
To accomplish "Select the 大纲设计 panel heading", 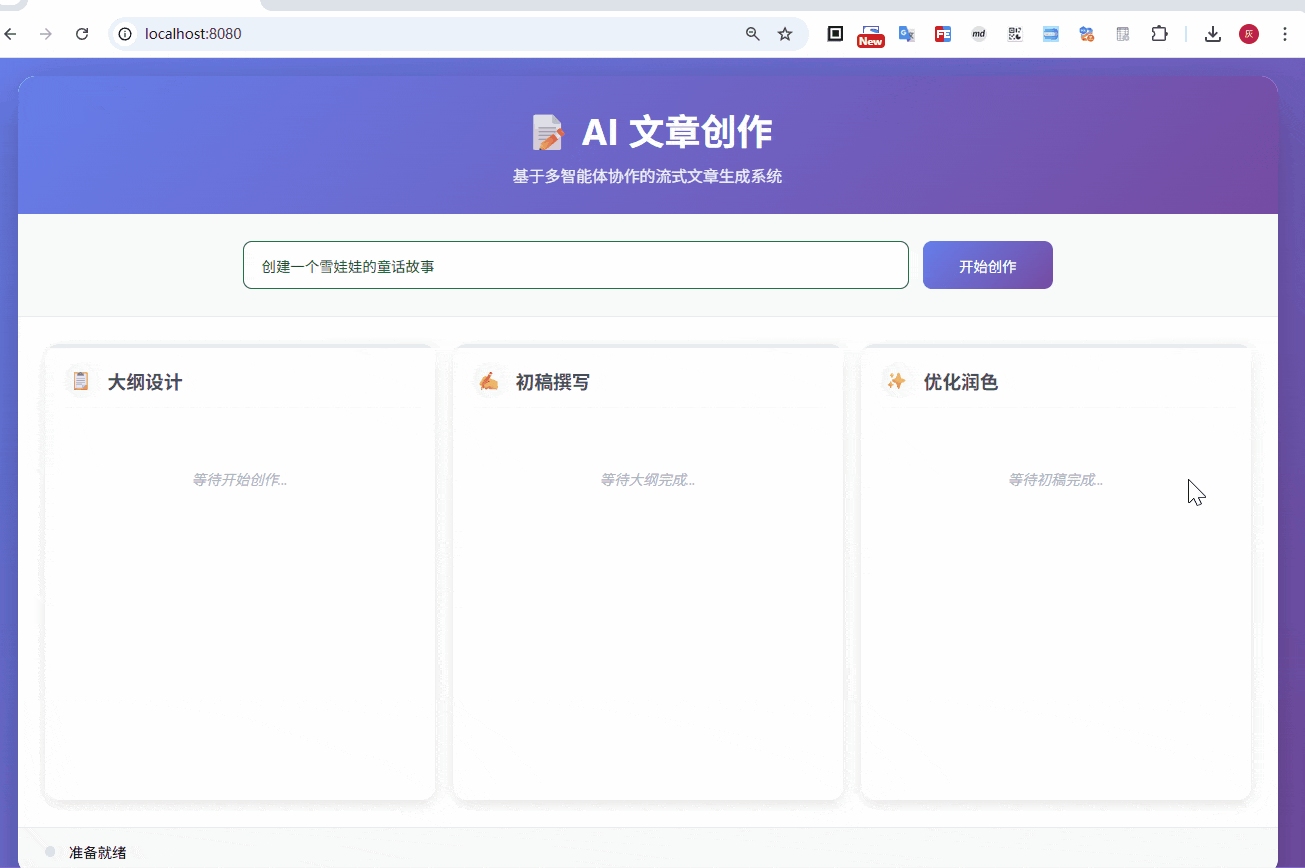I will [145, 382].
